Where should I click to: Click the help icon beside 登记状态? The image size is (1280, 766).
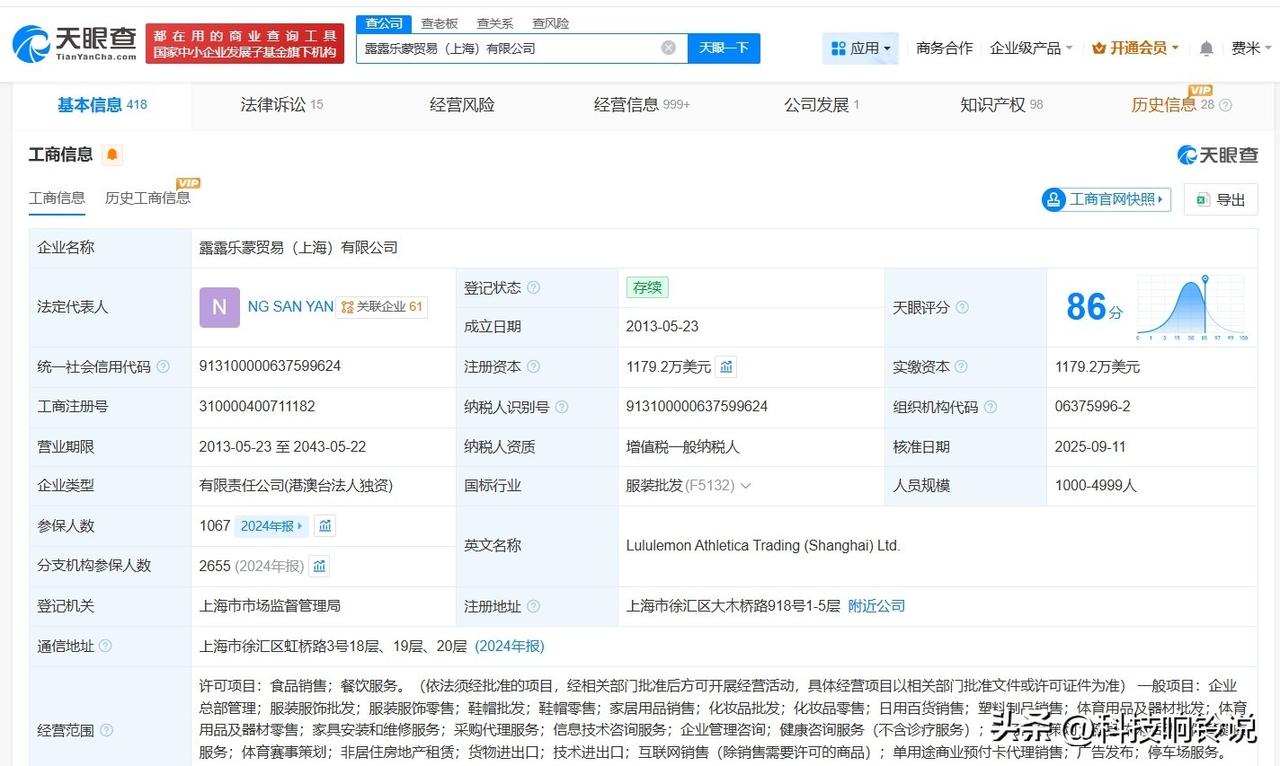[x=533, y=288]
